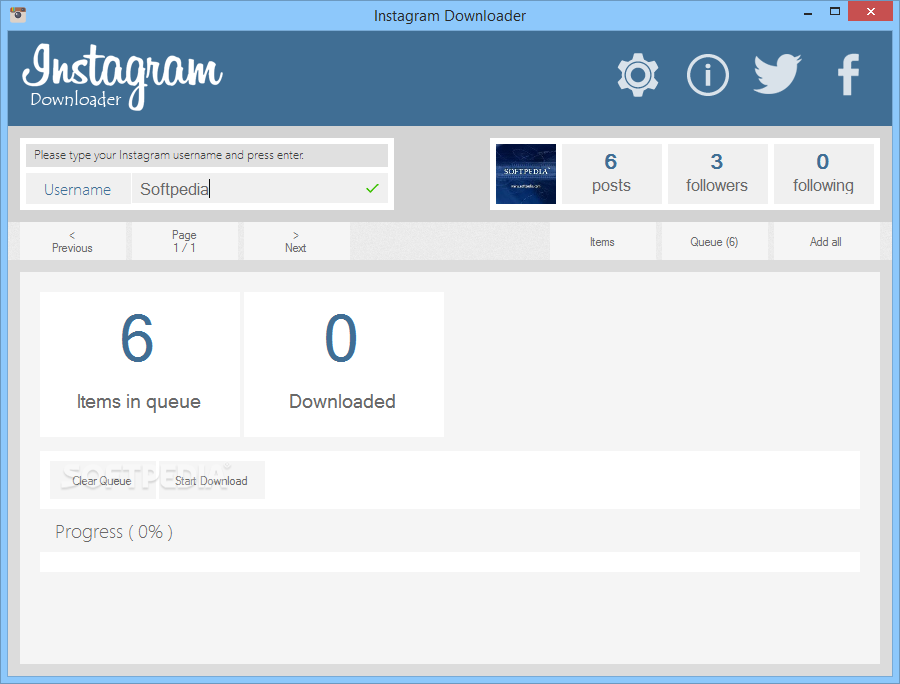The height and width of the screenshot is (684, 900).
Task: Click the 0 following counter
Action: coord(823,174)
